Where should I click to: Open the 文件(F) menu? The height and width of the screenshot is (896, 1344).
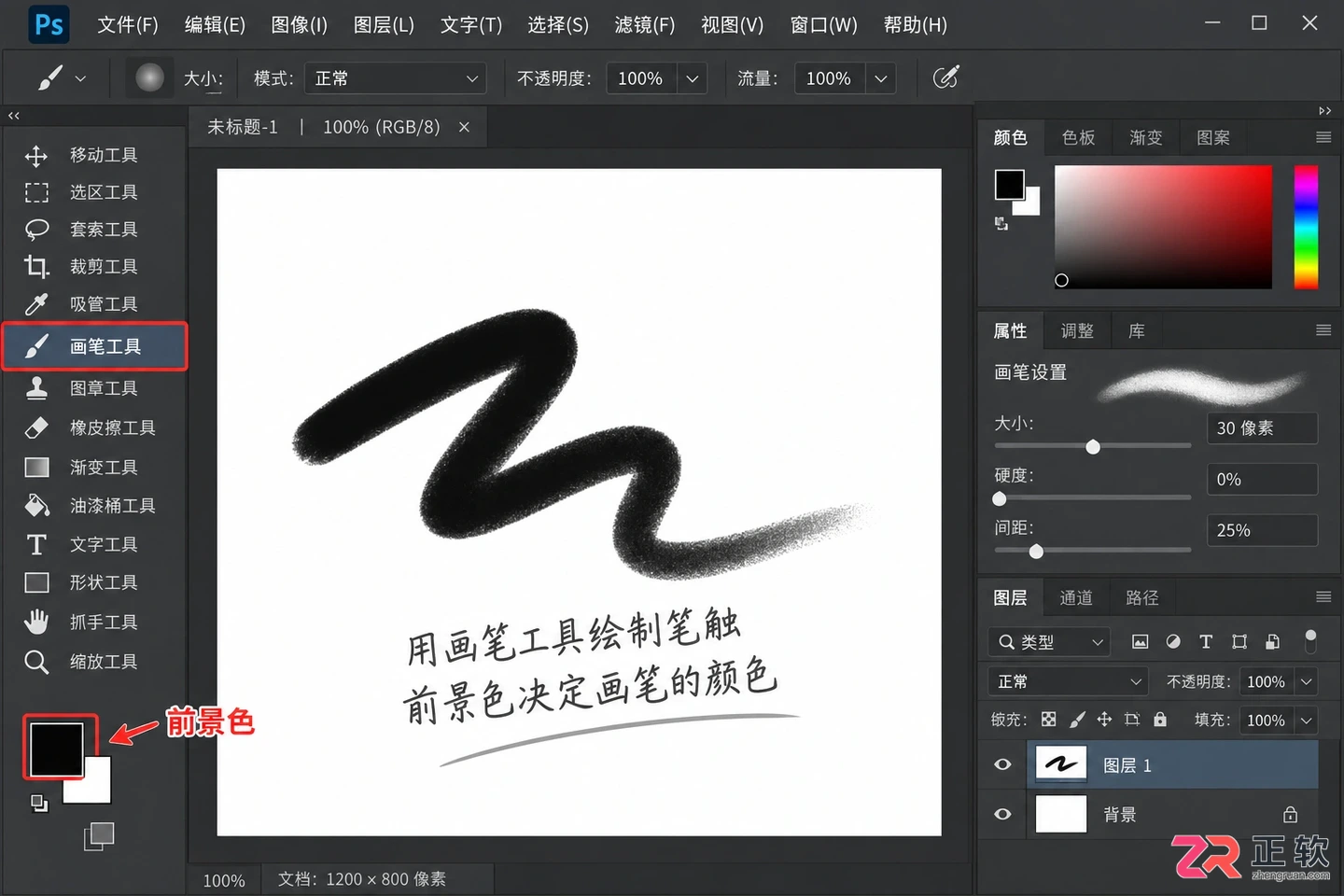point(128,24)
